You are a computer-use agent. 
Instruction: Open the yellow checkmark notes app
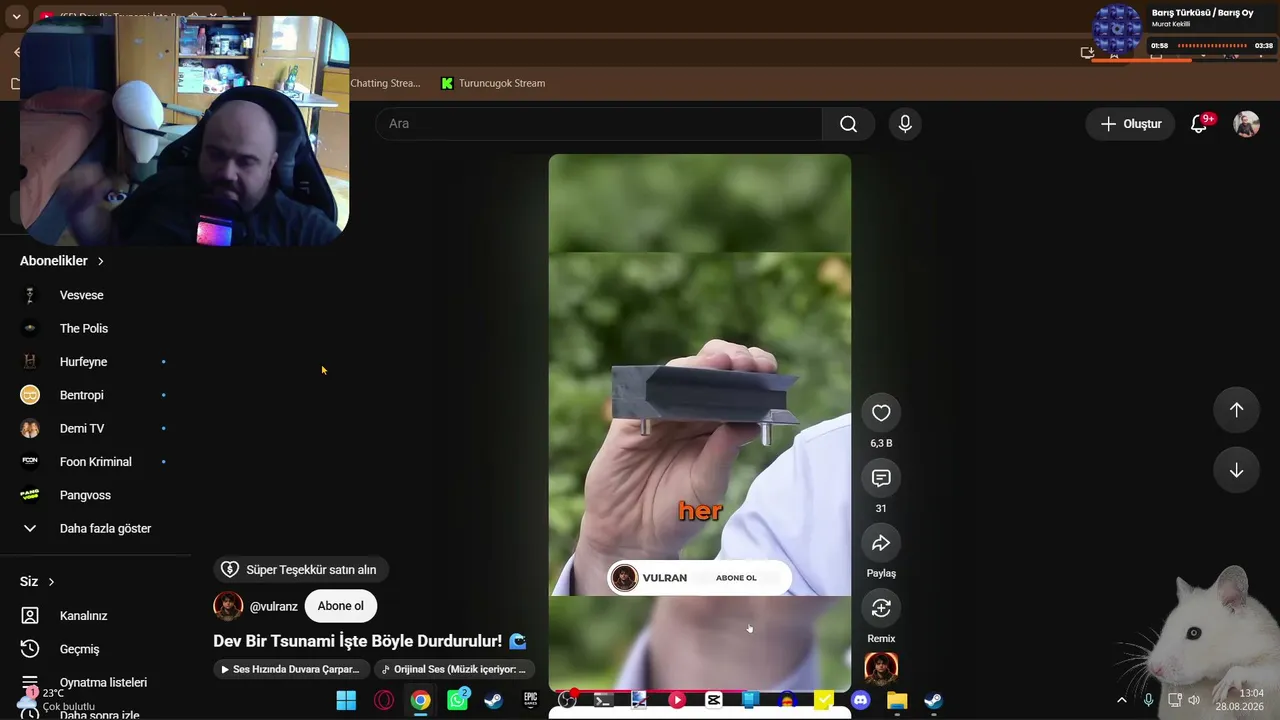tap(823, 701)
